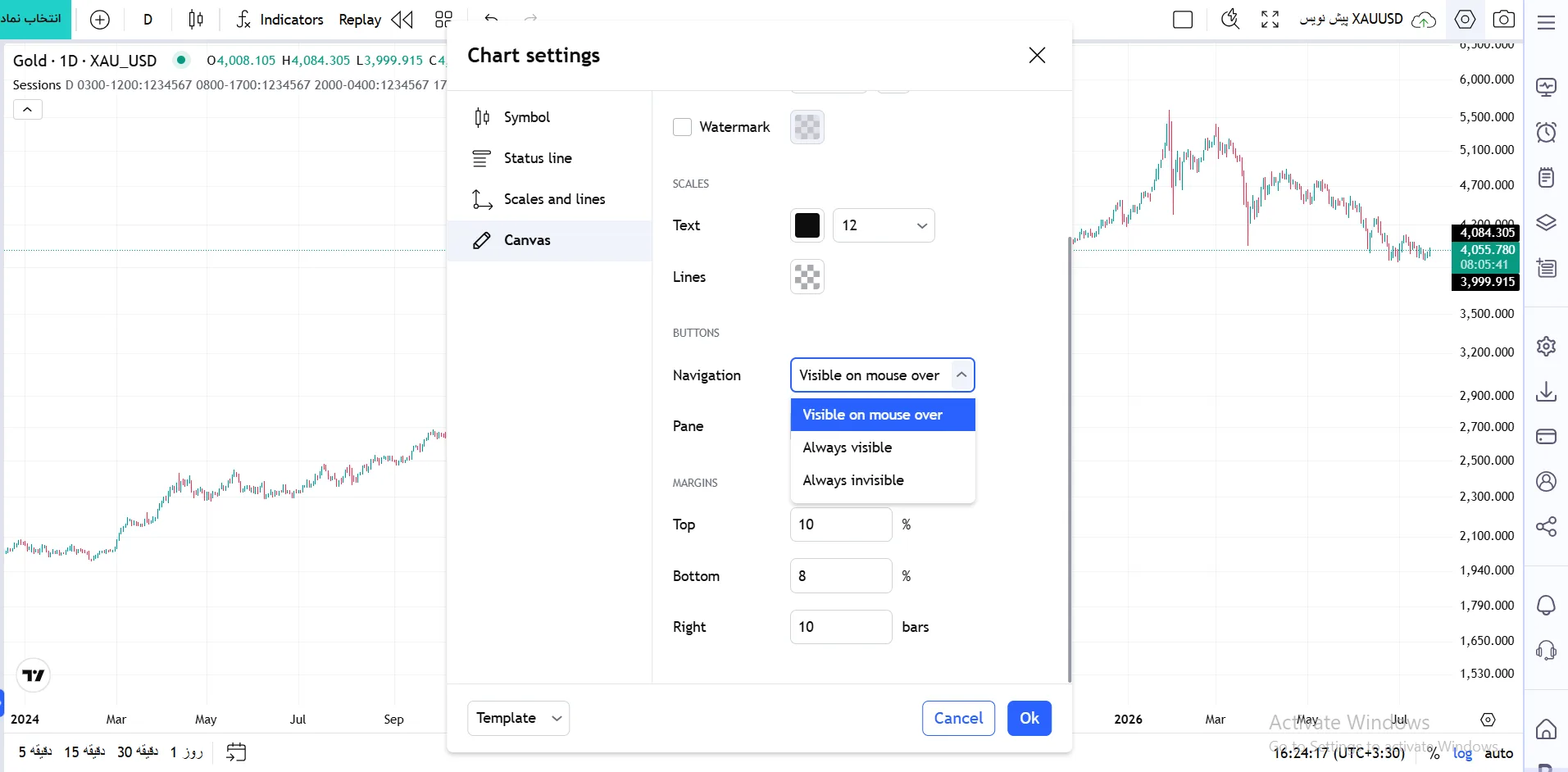Image resolution: width=1568 pixels, height=772 pixels.
Task: Choose Always invisible option
Action: click(x=883, y=480)
